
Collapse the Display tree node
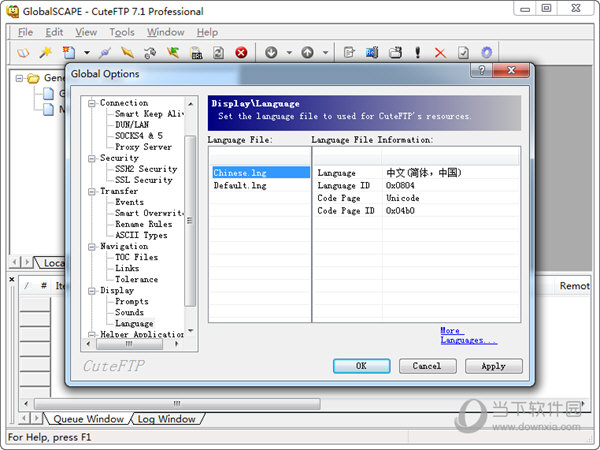(x=91, y=291)
